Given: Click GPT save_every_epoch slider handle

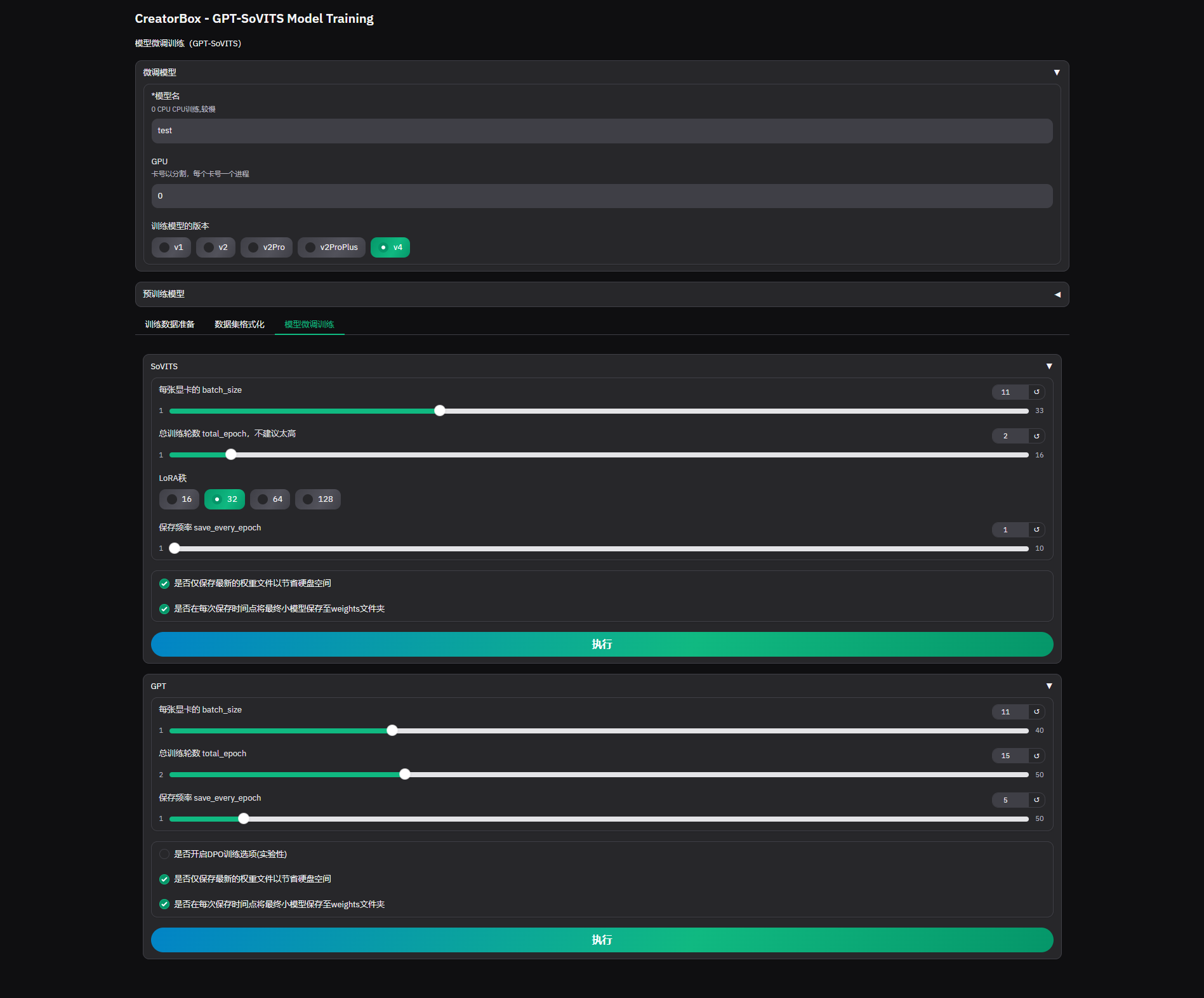Looking at the screenshot, I should click(244, 818).
